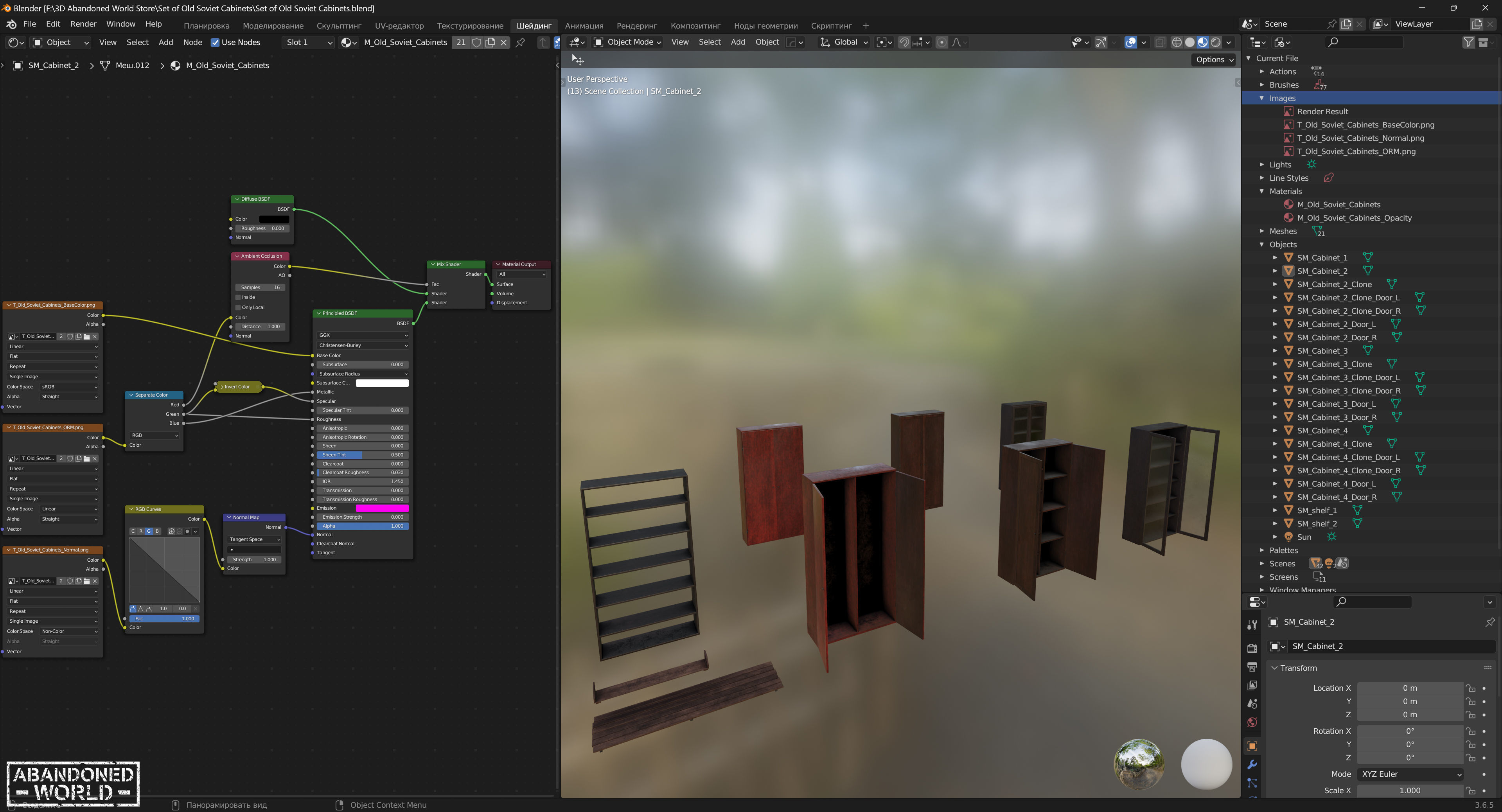Toggle viewport overlays button
Screen dimensions: 1502x812
point(1130,42)
